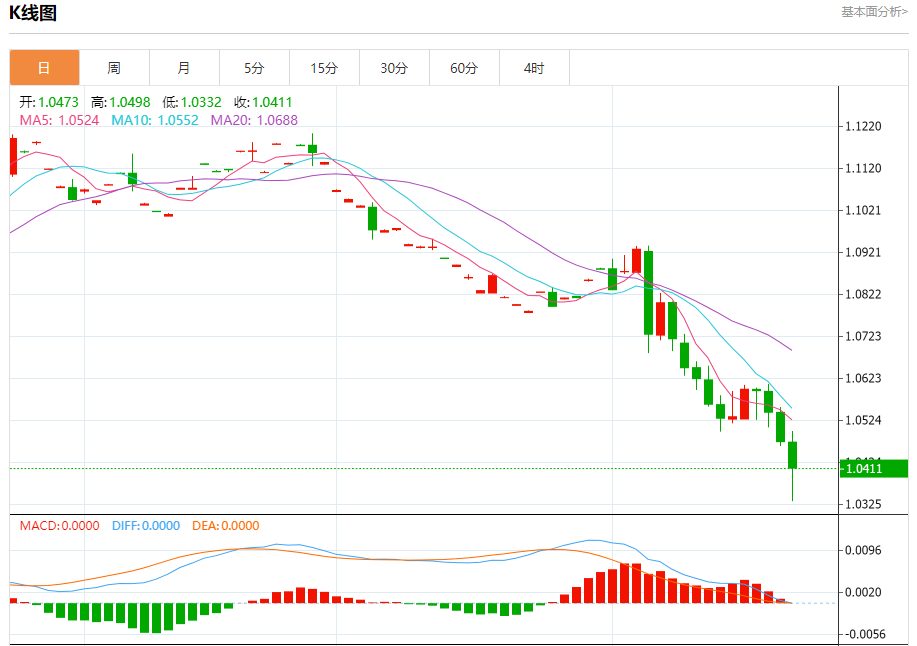
Task: Click the 1.0325 price axis label
Action: pos(863,504)
